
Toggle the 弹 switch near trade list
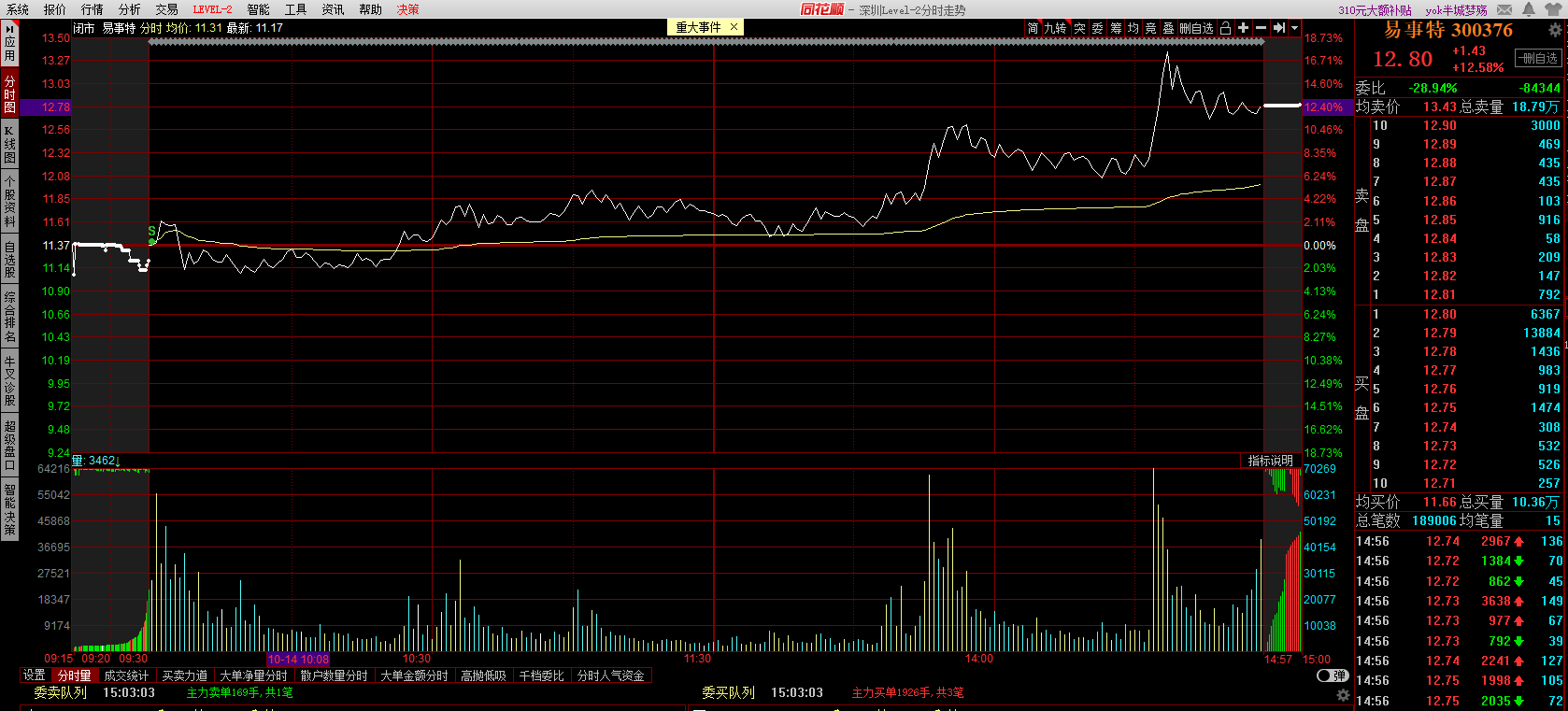1332,675
